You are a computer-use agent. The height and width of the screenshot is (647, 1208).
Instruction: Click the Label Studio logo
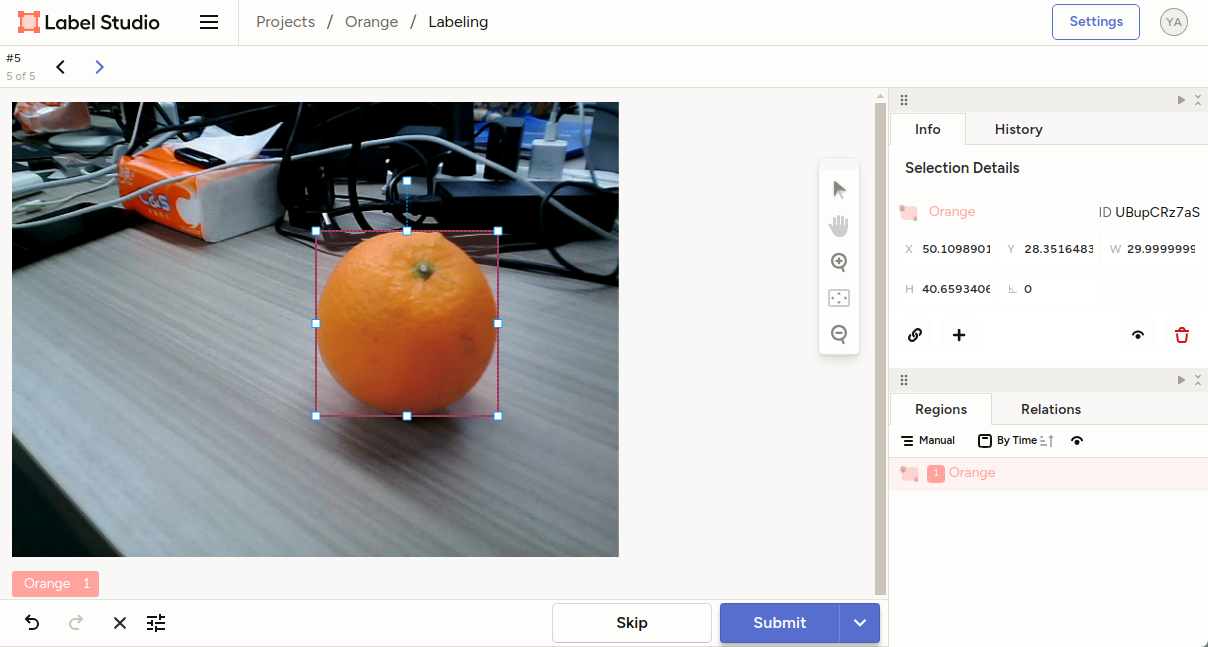(89, 22)
